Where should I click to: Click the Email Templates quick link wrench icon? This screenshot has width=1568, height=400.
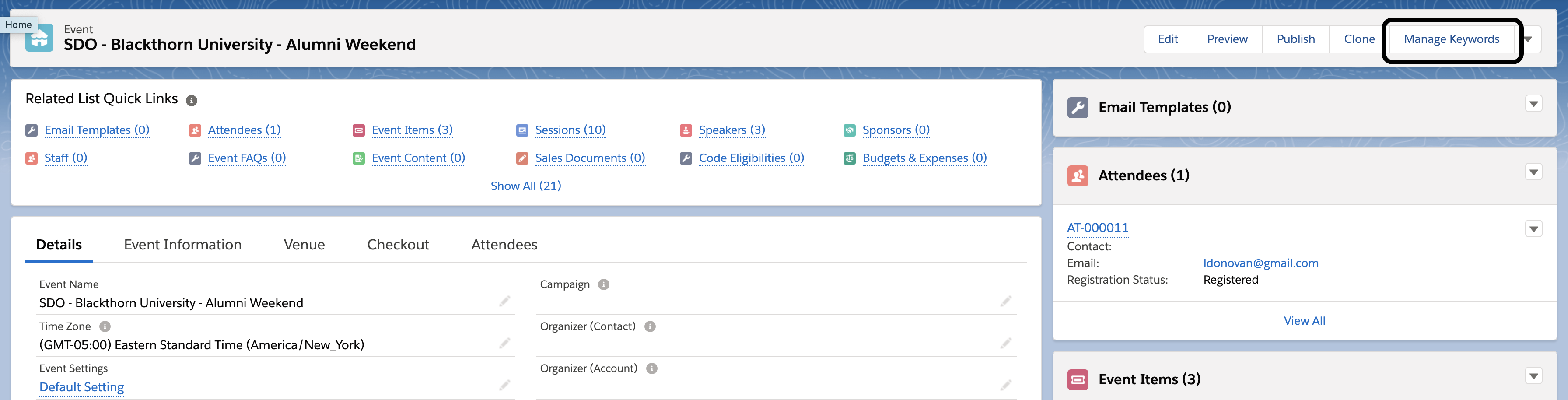point(31,130)
